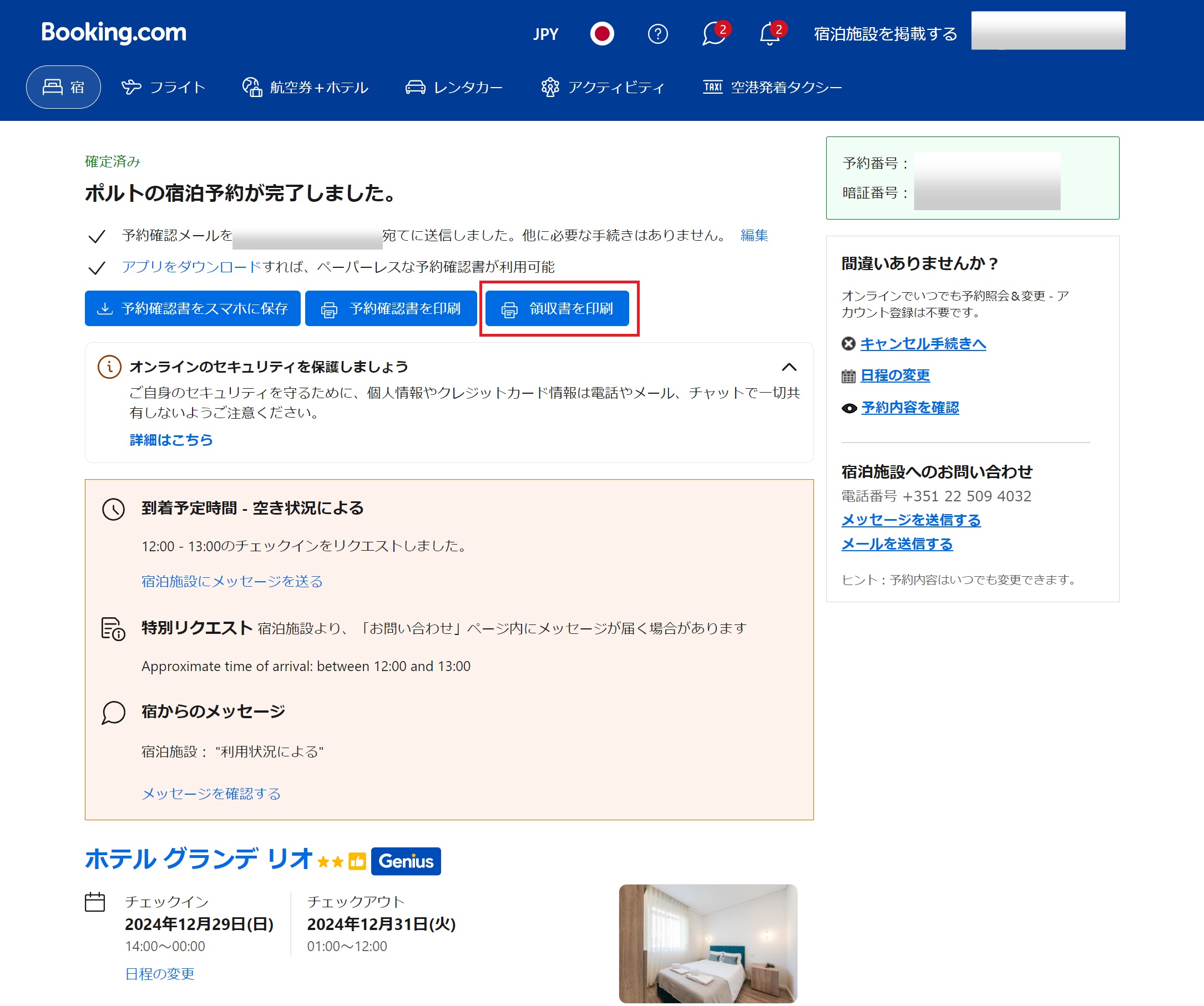
Task: Click check-out date 2024年12月31日(火)
Action: tap(381, 924)
